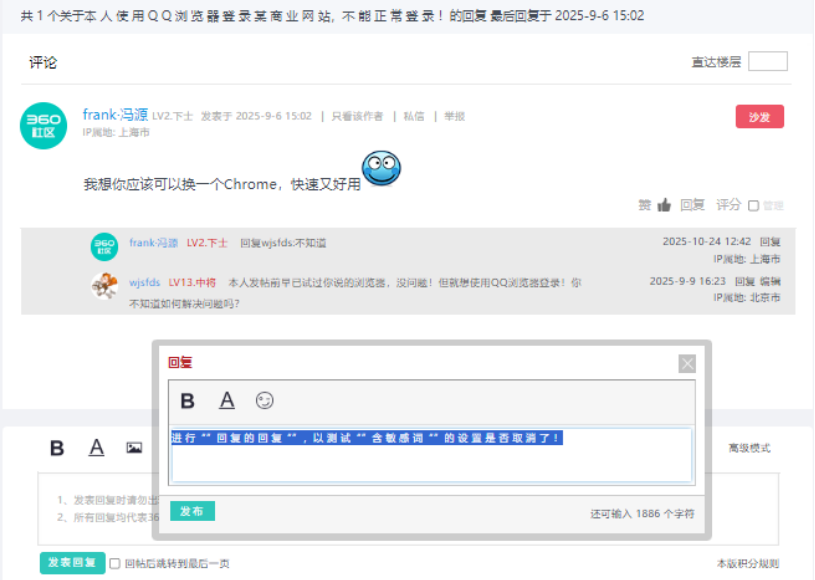
Task: Click the thumbs-up like icon
Action: pos(664,205)
